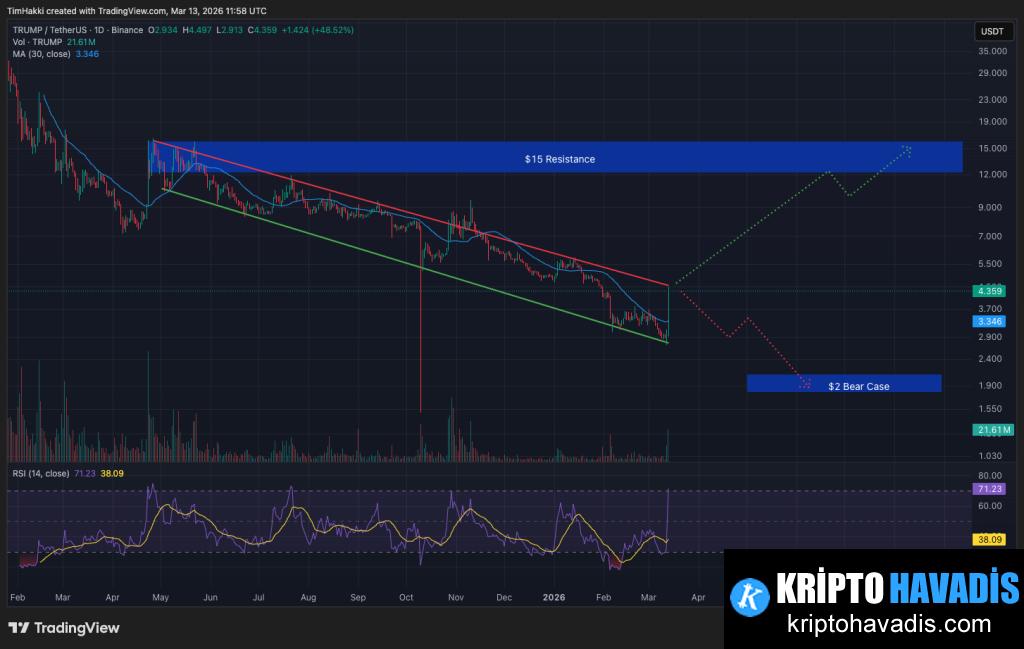The height and width of the screenshot is (649, 1024).
Task: Open the USDT currency selector
Action: (993, 32)
